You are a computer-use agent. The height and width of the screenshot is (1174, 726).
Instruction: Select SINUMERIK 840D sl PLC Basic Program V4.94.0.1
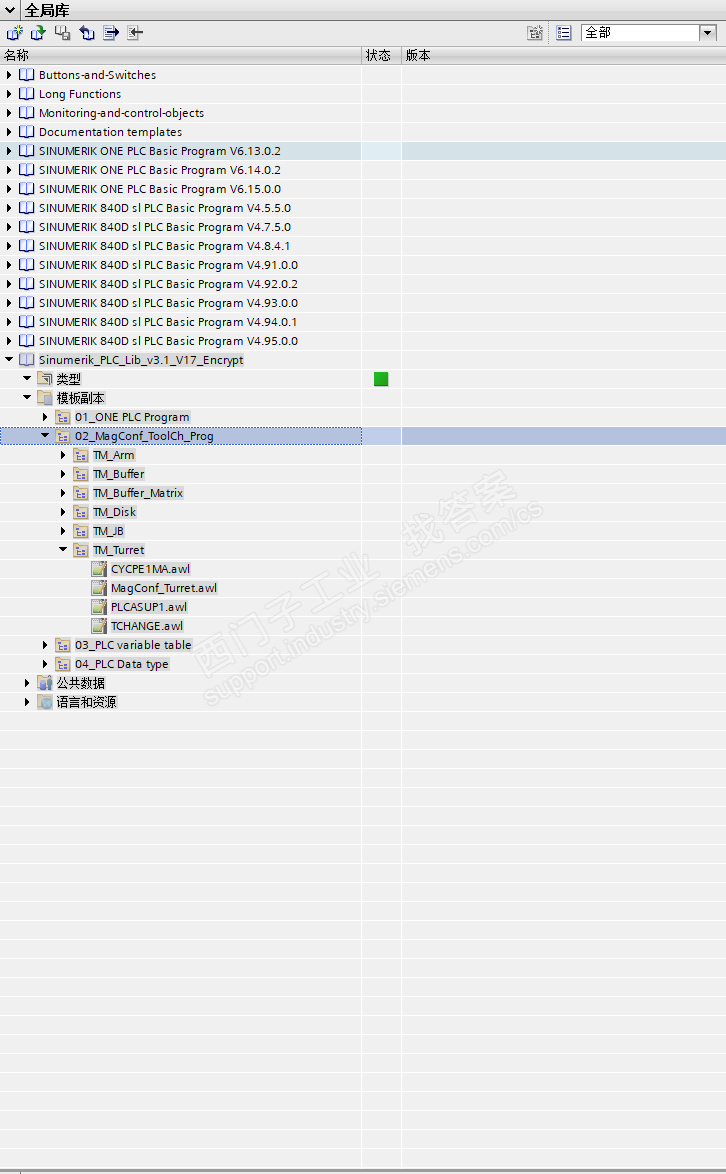pos(168,322)
